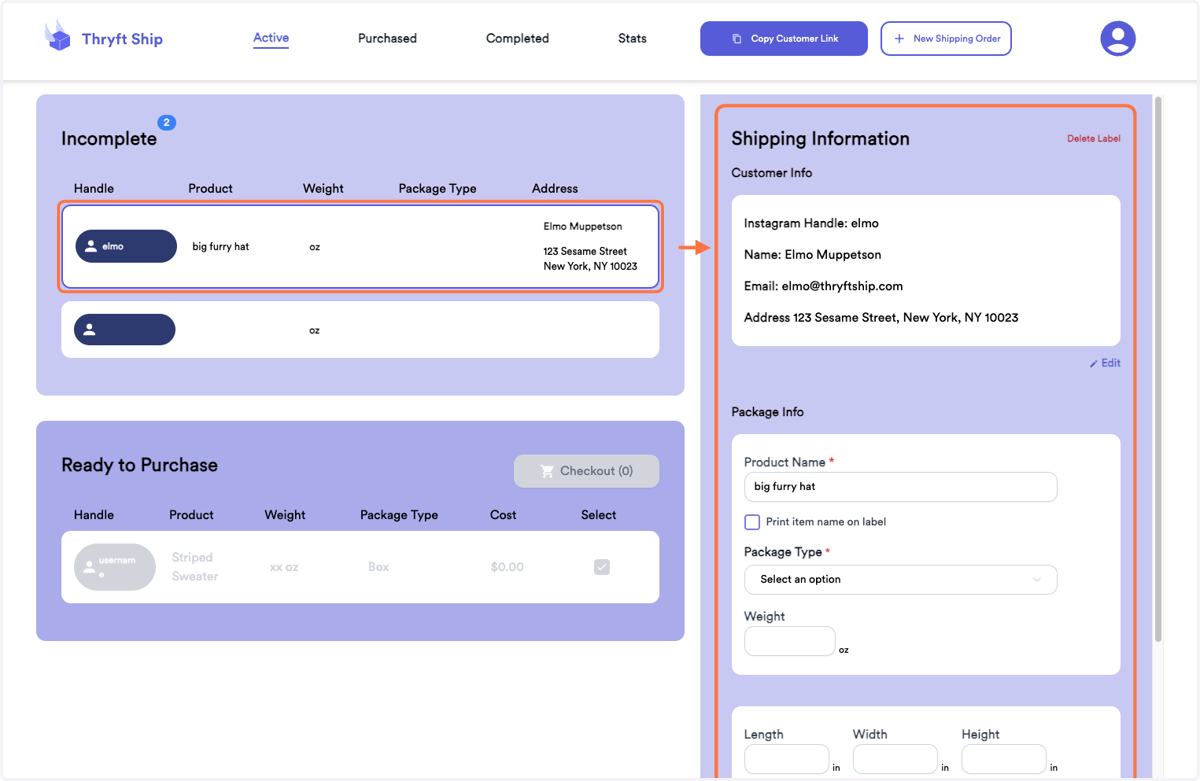1200x781 pixels.
Task: Click the Instagram Handle: elmo line
Action: tap(812, 223)
